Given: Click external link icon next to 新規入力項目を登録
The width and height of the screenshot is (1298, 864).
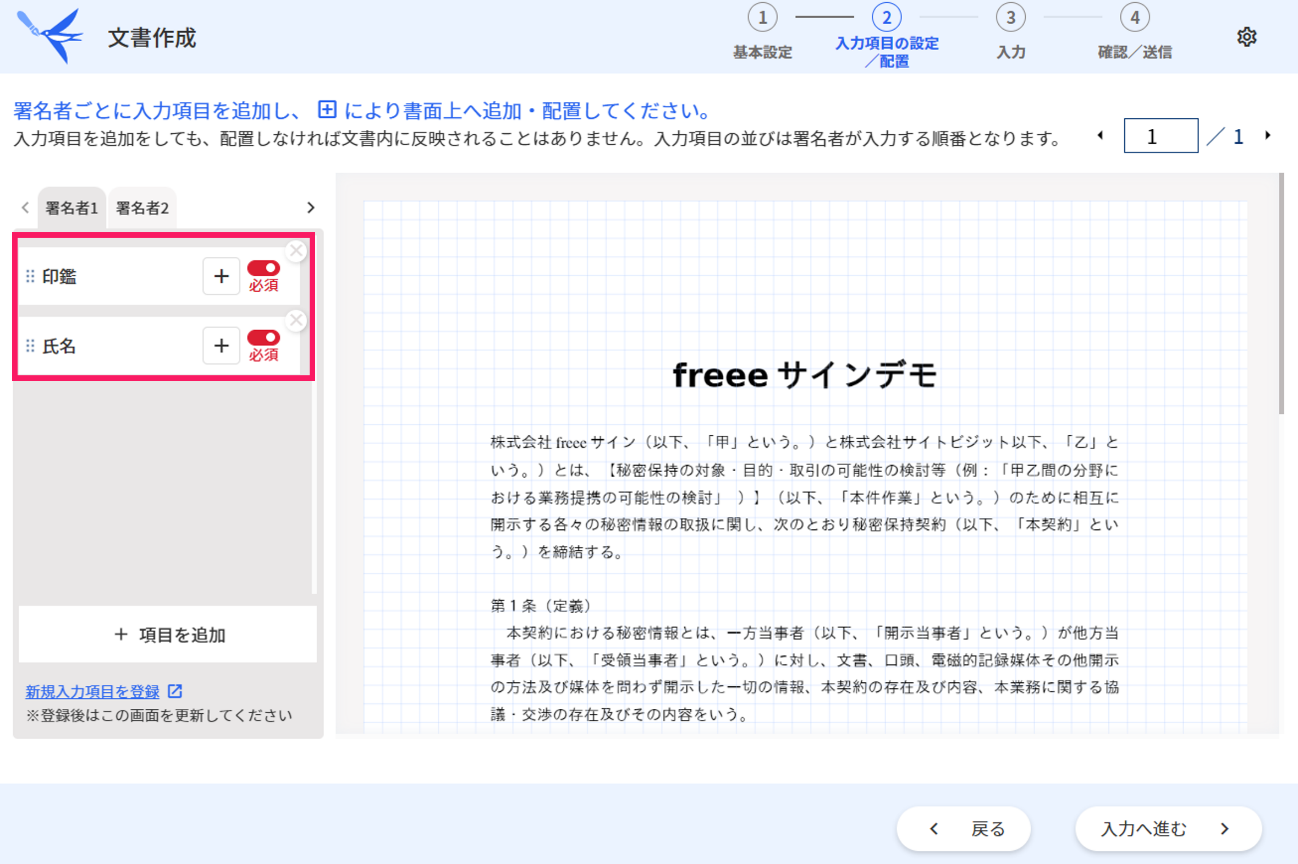Looking at the screenshot, I should click(x=175, y=691).
